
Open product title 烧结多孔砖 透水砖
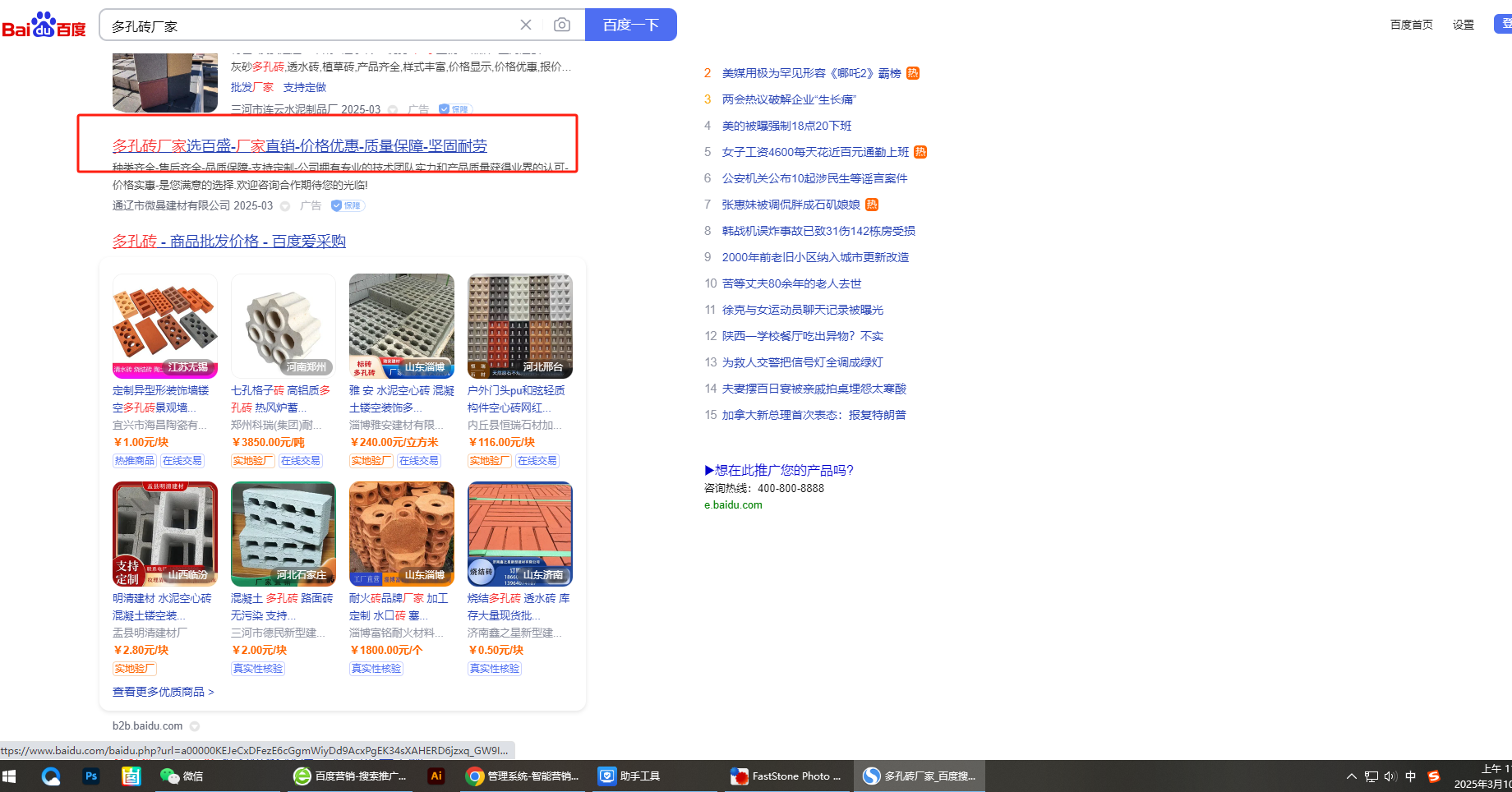(519, 607)
